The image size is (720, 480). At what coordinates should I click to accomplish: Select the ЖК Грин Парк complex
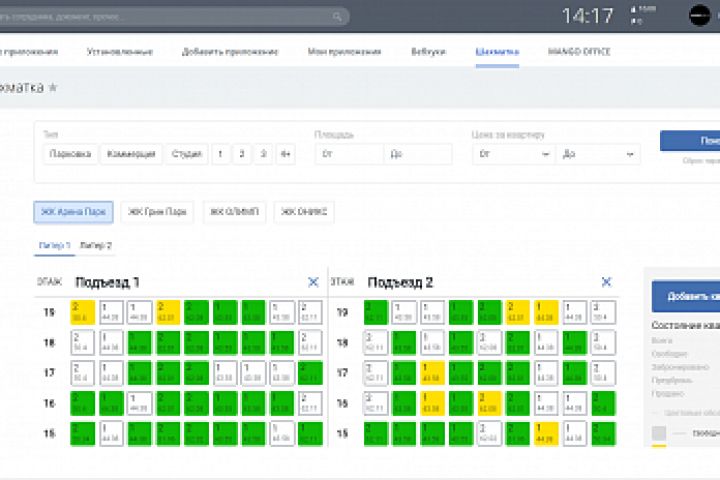coord(158,211)
